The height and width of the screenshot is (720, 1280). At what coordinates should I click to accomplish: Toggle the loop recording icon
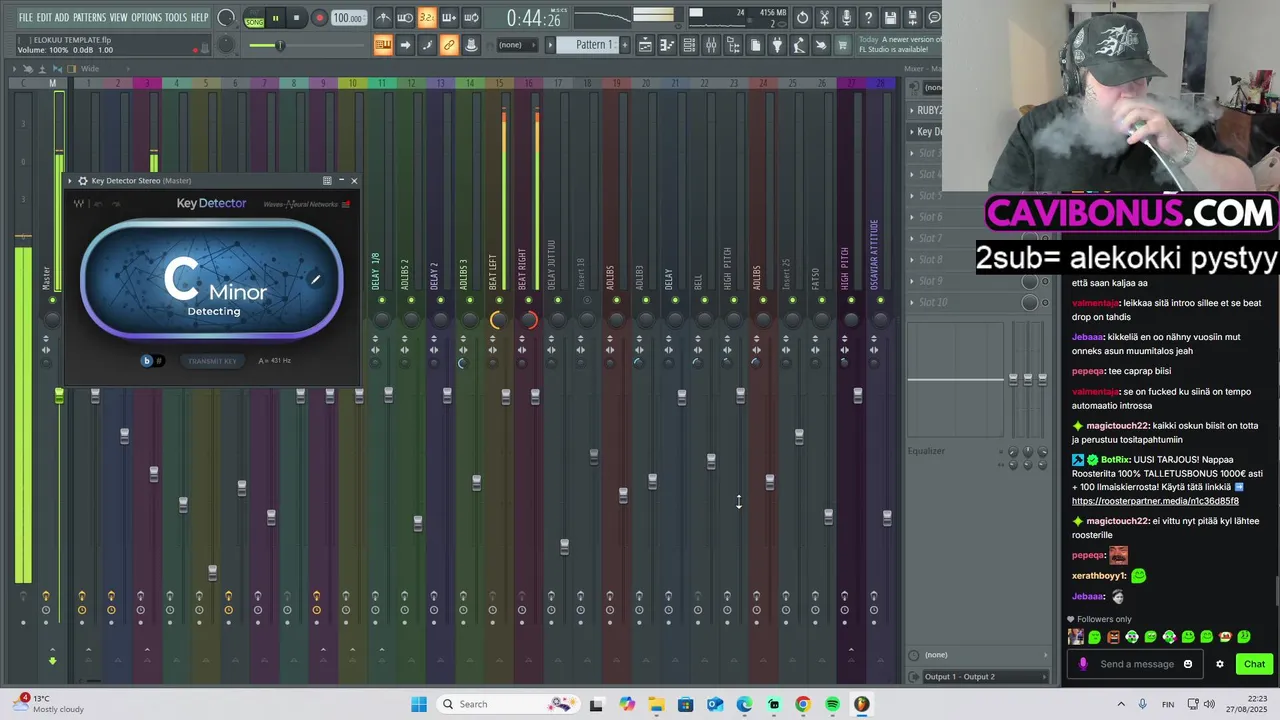click(471, 18)
